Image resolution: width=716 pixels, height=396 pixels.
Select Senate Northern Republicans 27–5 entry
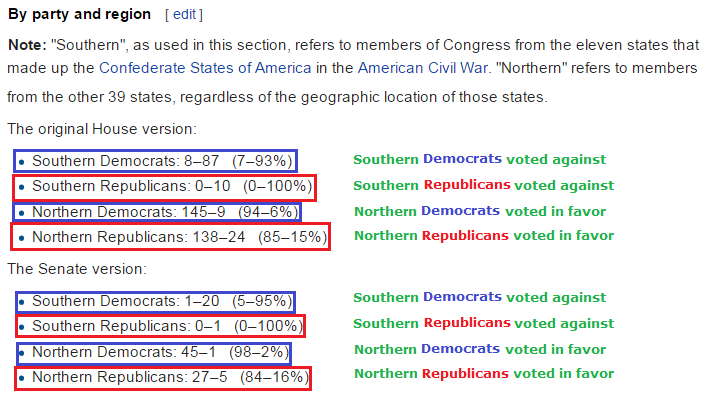[x=163, y=378]
